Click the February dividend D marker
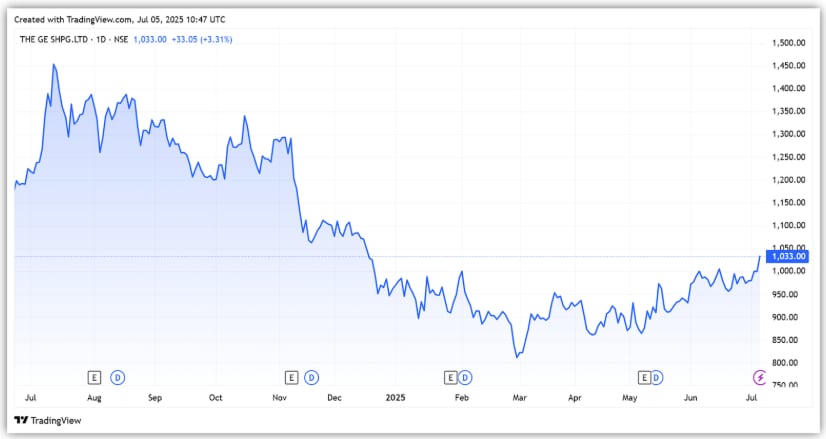This screenshot has height=439, width=826. pos(467,377)
